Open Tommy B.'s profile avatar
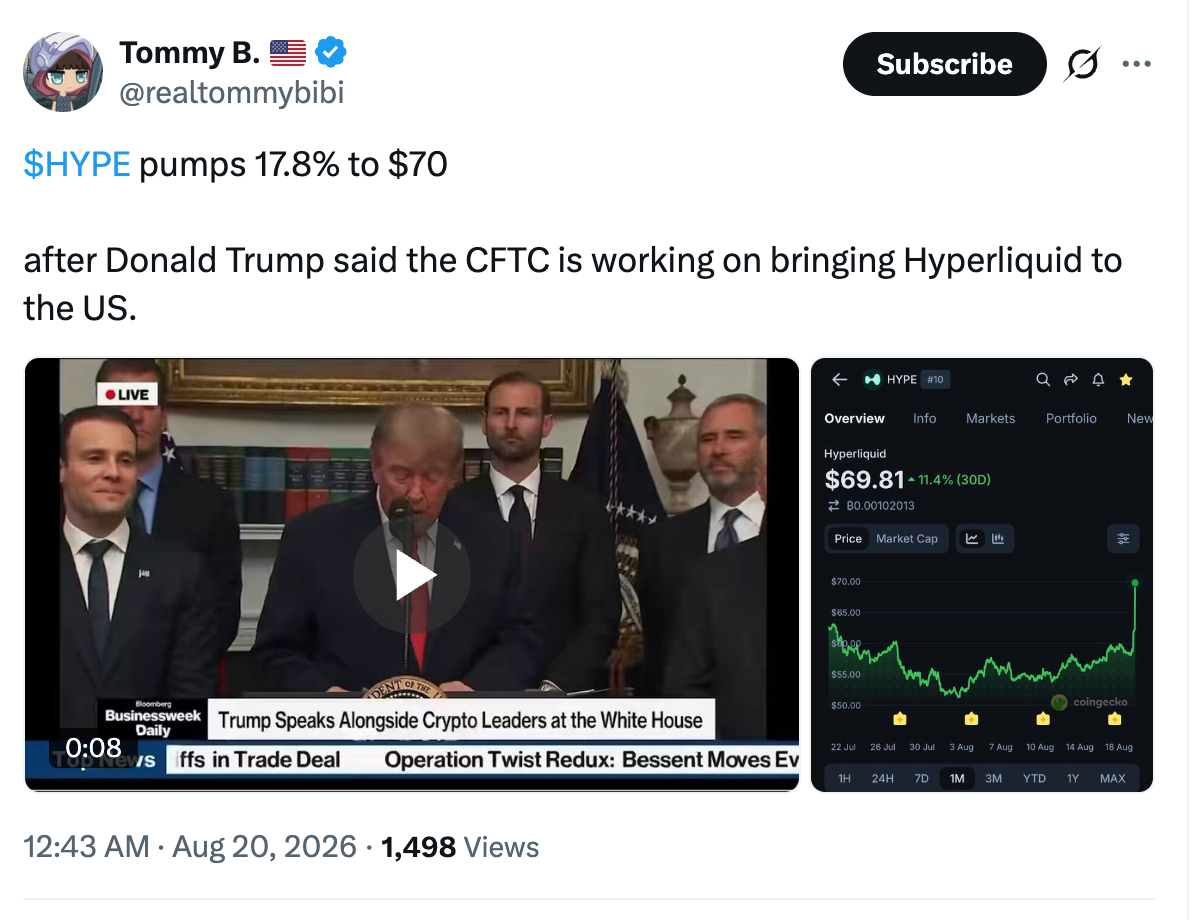 [63, 72]
